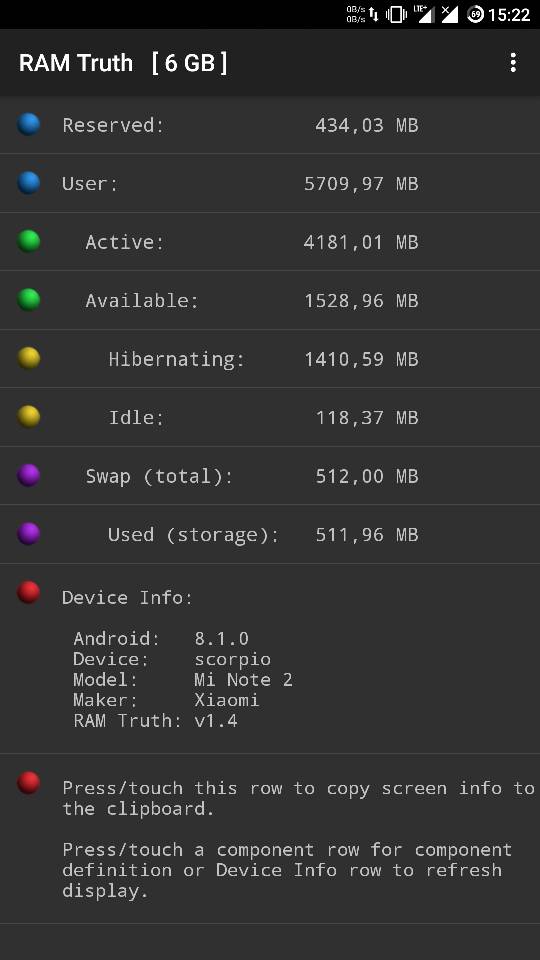Tap the battery indicator in status bar
This screenshot has width=540, height=960.
pyautogui.click(x=475, y=14)
